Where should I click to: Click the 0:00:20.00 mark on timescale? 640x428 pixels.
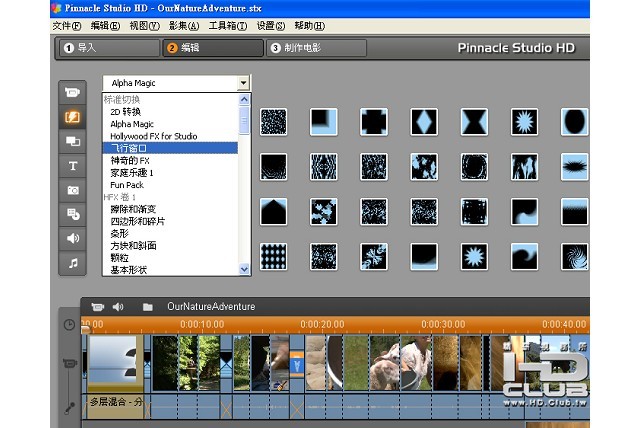322,324
